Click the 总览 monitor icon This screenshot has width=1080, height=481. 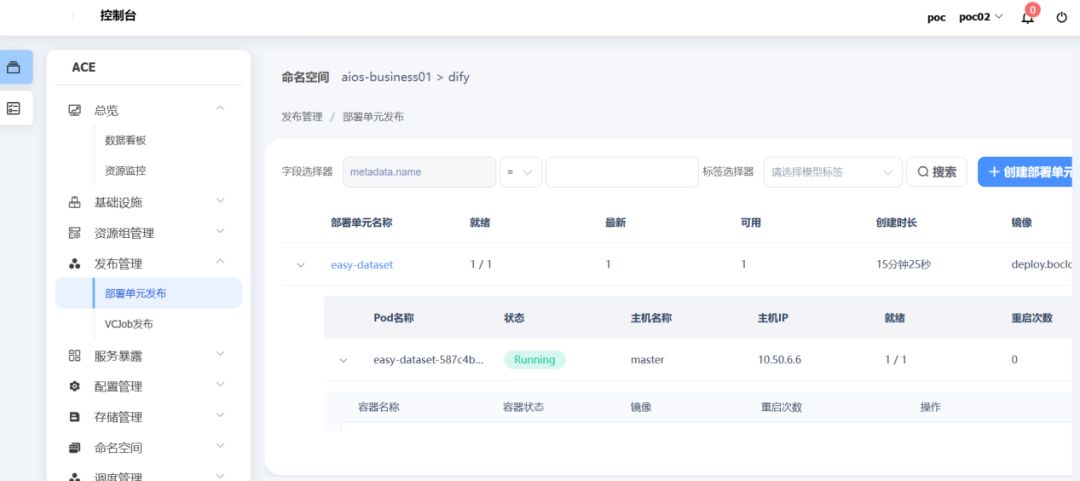point(74,110)
